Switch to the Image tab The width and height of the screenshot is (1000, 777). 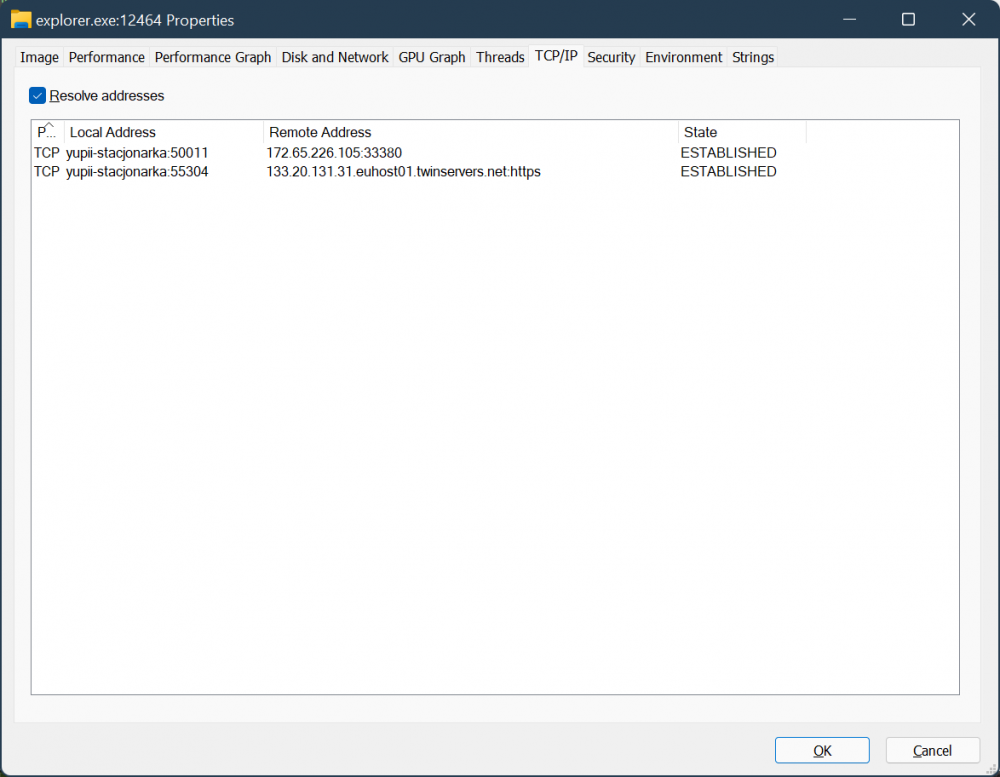click(39, 57)
